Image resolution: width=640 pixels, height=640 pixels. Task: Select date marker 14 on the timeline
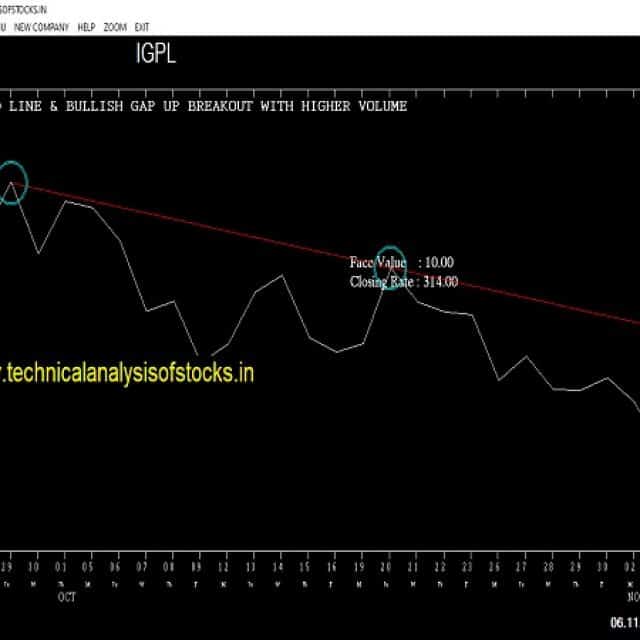[x=278, y=567]
